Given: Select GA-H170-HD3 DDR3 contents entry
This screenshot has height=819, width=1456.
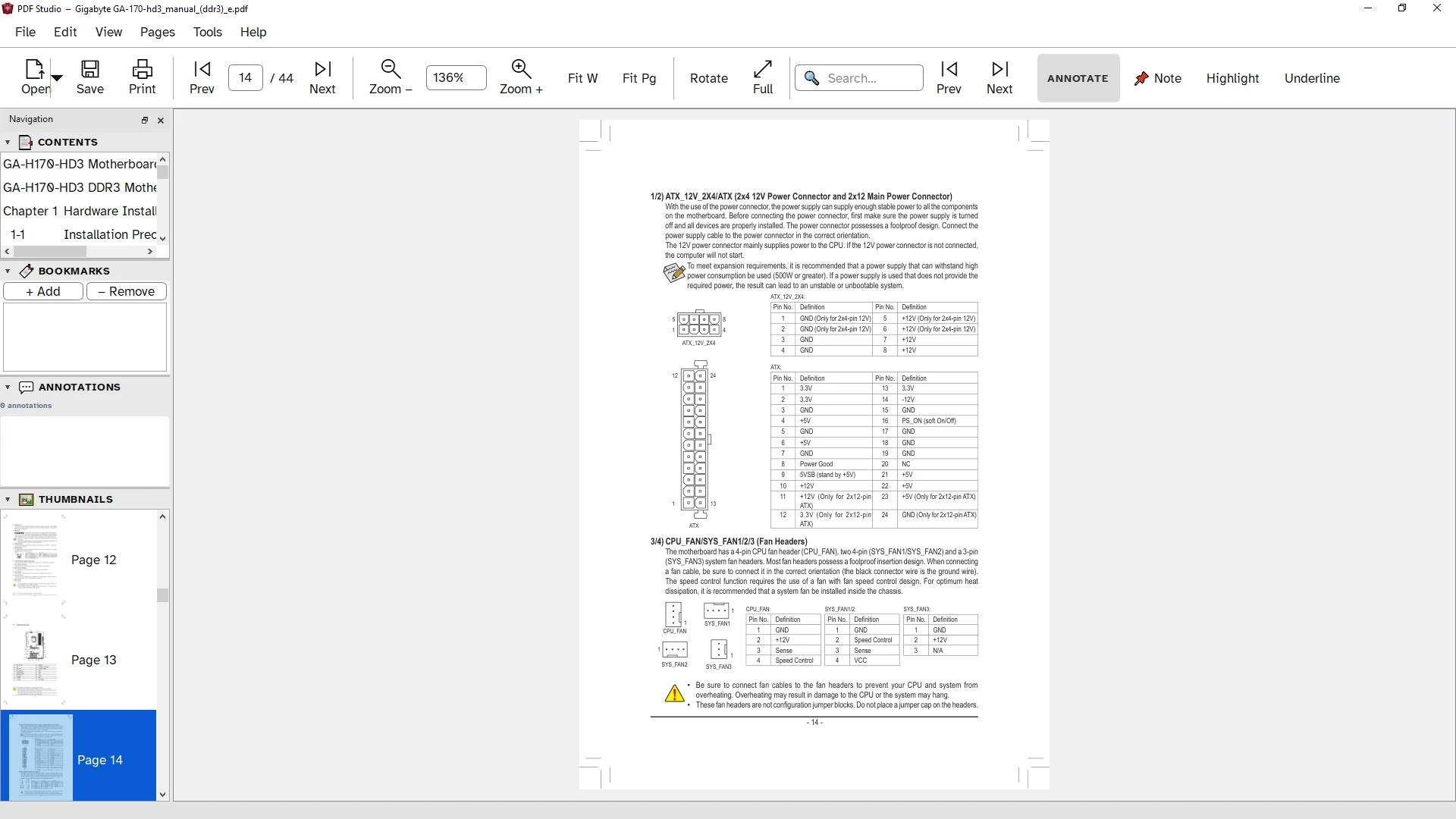Looking at the screenshot, I should click(x=79, y=187).
